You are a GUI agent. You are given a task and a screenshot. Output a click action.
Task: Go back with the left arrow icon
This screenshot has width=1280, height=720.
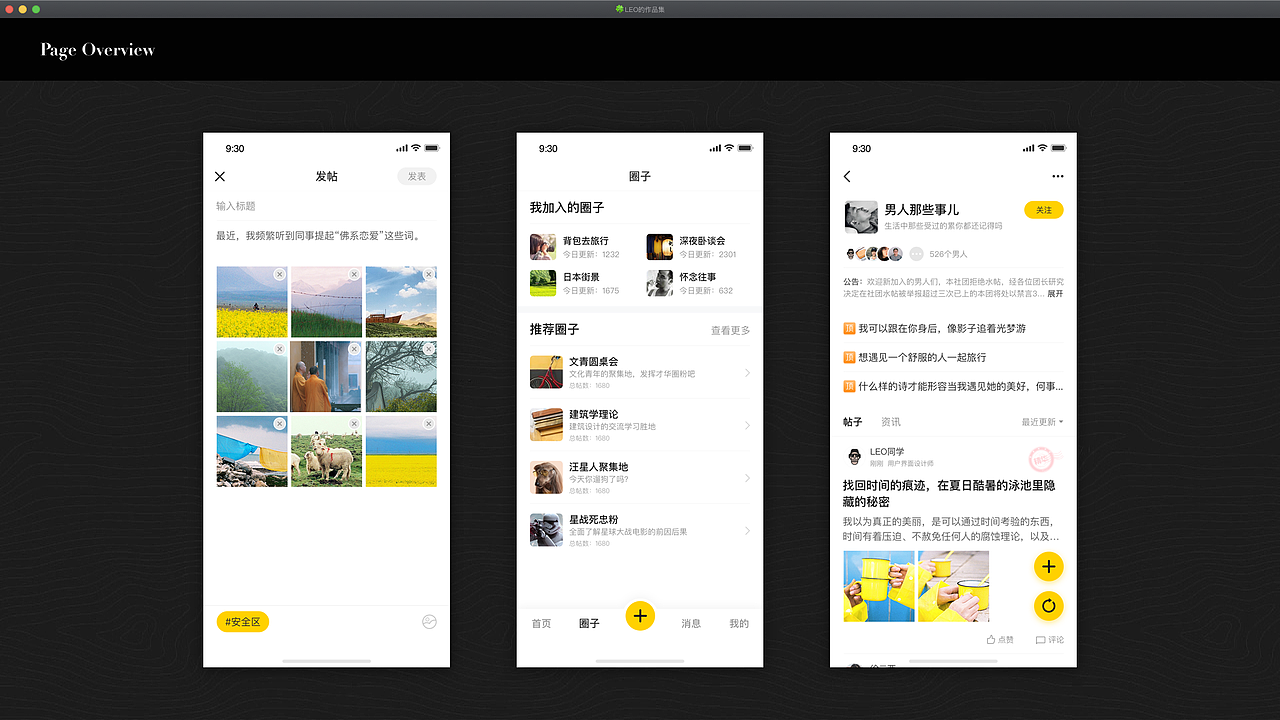(x=847, y=176)
